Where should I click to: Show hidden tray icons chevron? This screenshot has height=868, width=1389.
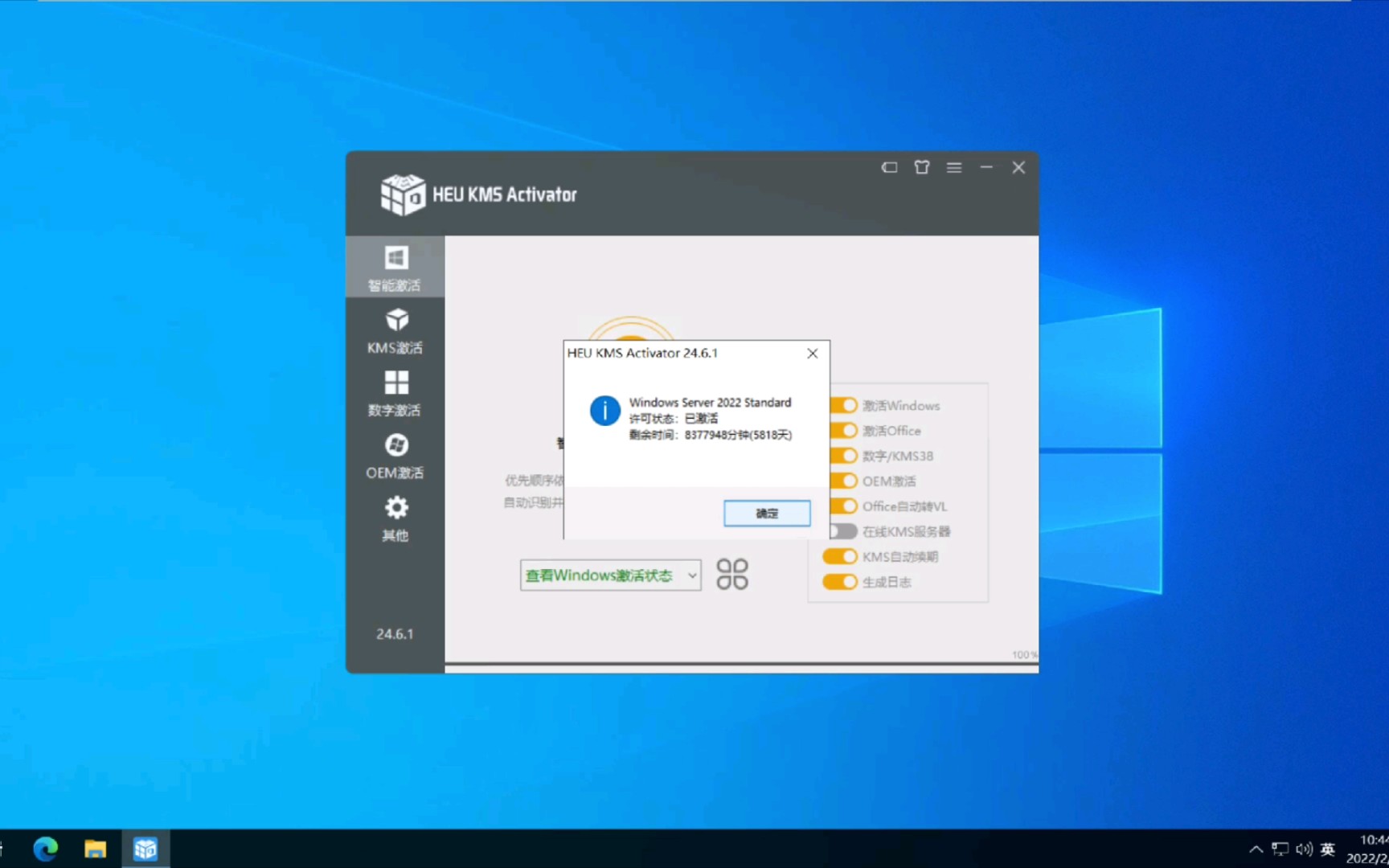(1256, 849)
